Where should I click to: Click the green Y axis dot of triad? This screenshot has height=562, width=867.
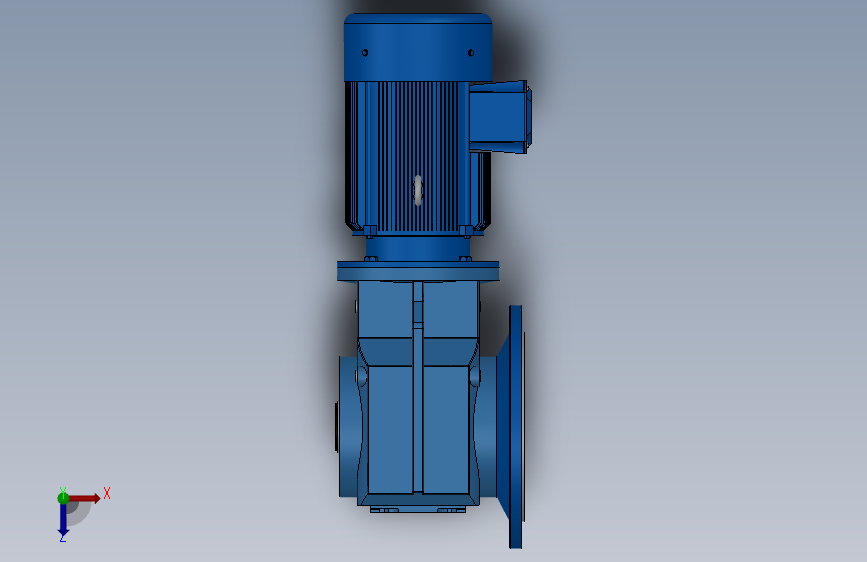63,498
